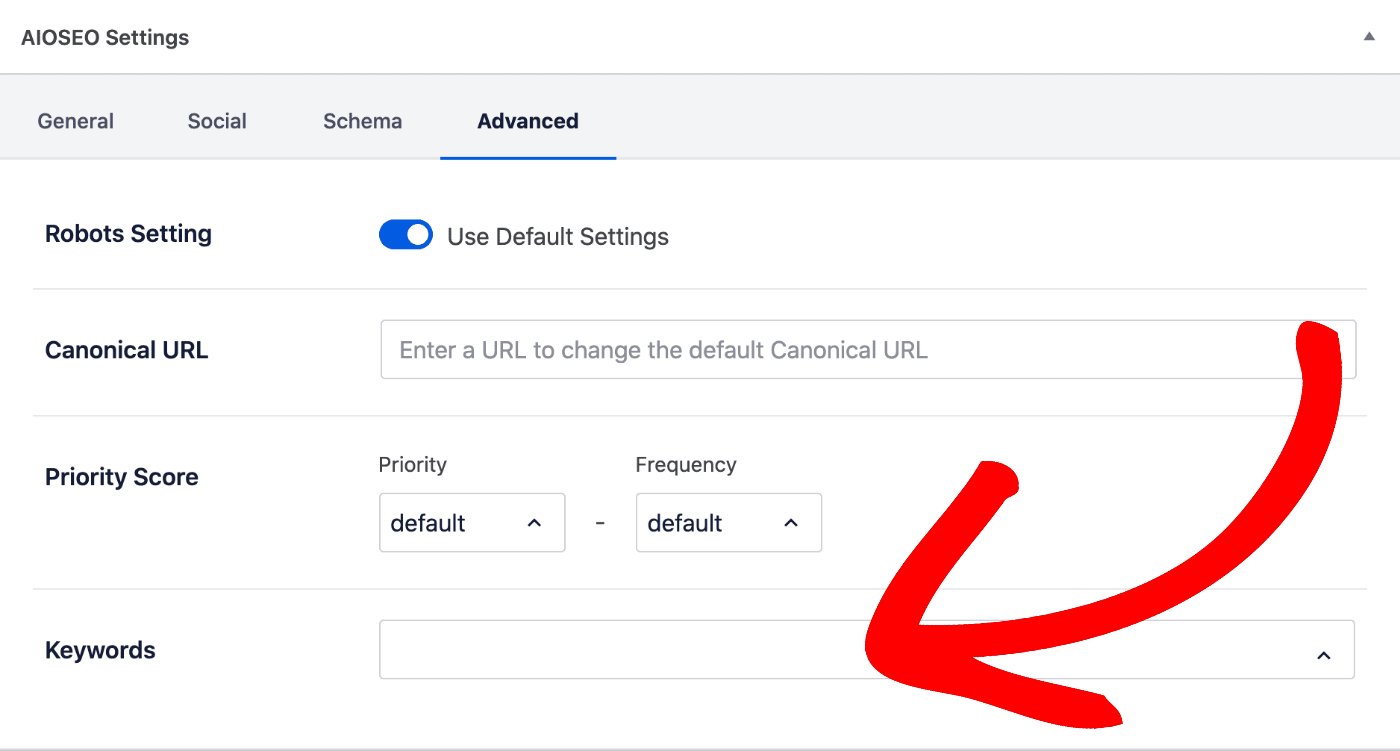This screenshot has width=1400, height=751.
Task: Open the Social tab
Action: [217, 121]
